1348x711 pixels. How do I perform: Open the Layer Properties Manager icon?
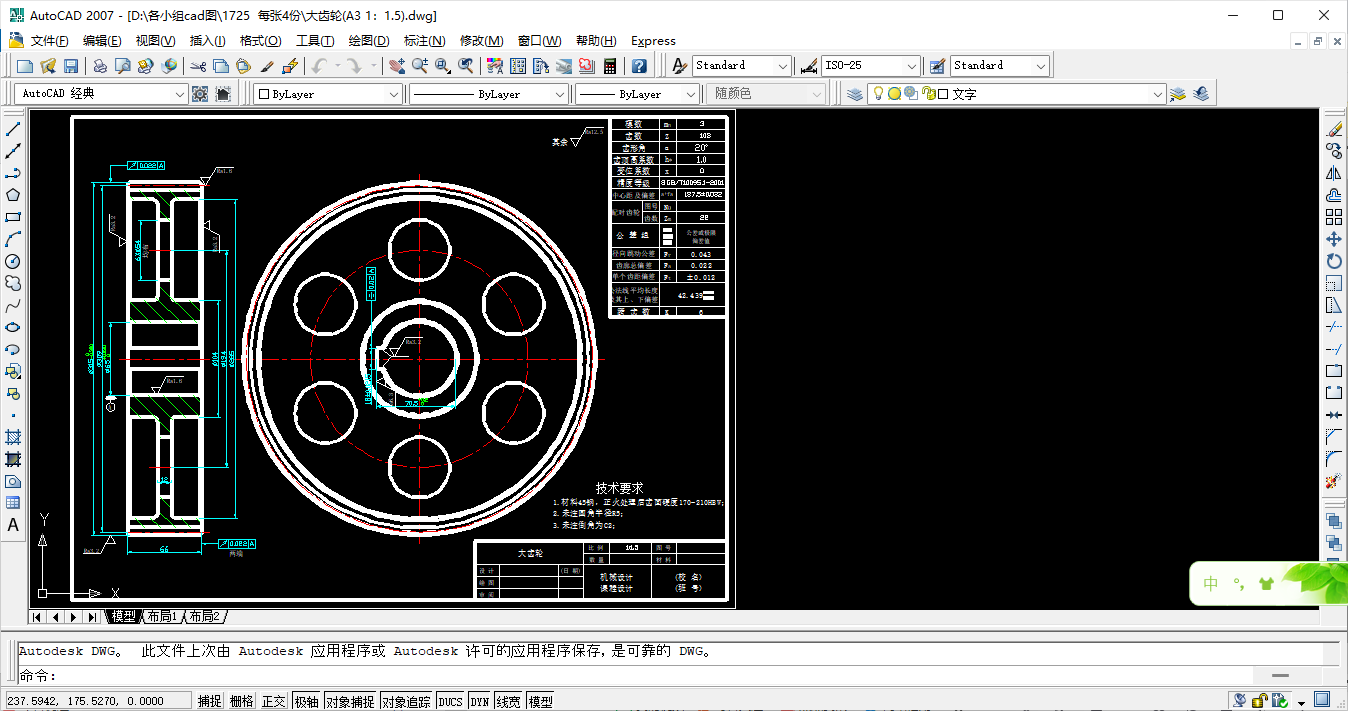855,93
